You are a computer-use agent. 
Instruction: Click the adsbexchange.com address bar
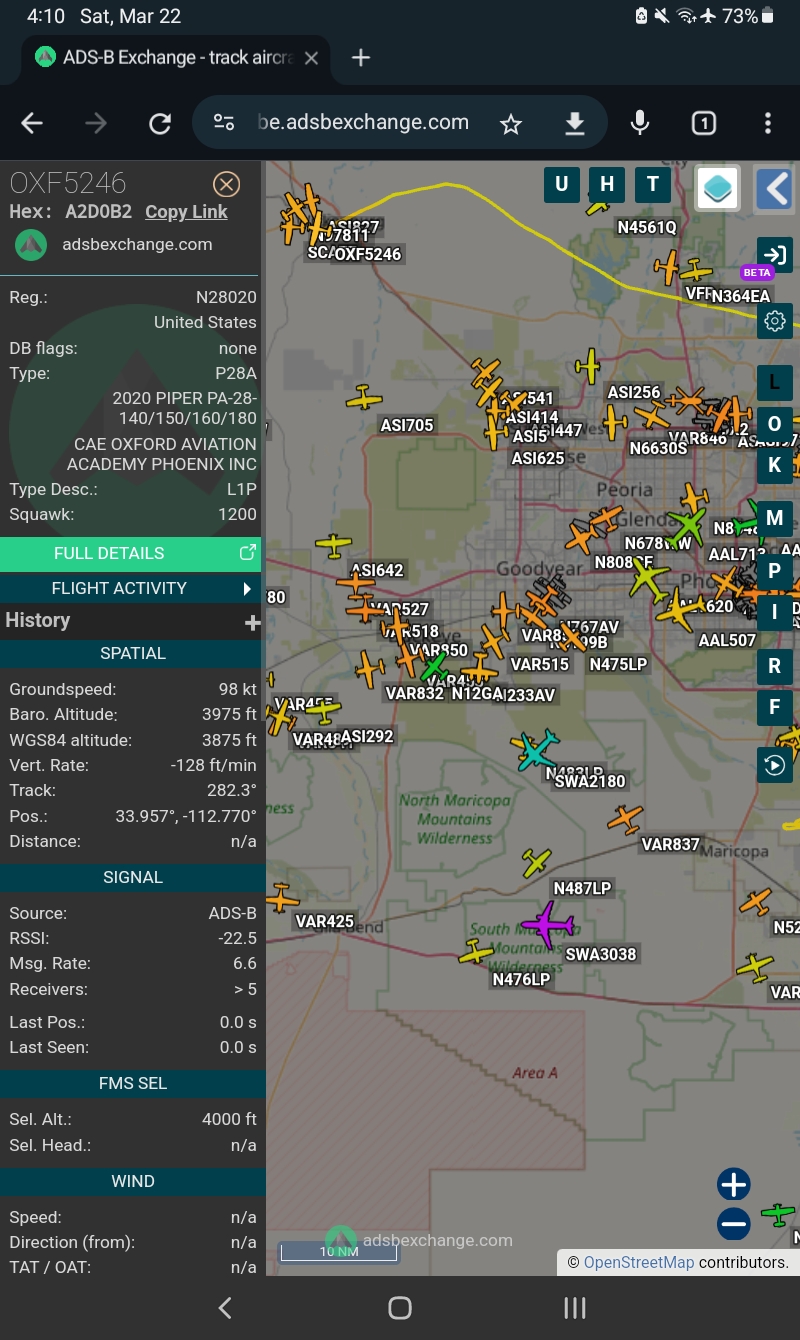(364, 123)
